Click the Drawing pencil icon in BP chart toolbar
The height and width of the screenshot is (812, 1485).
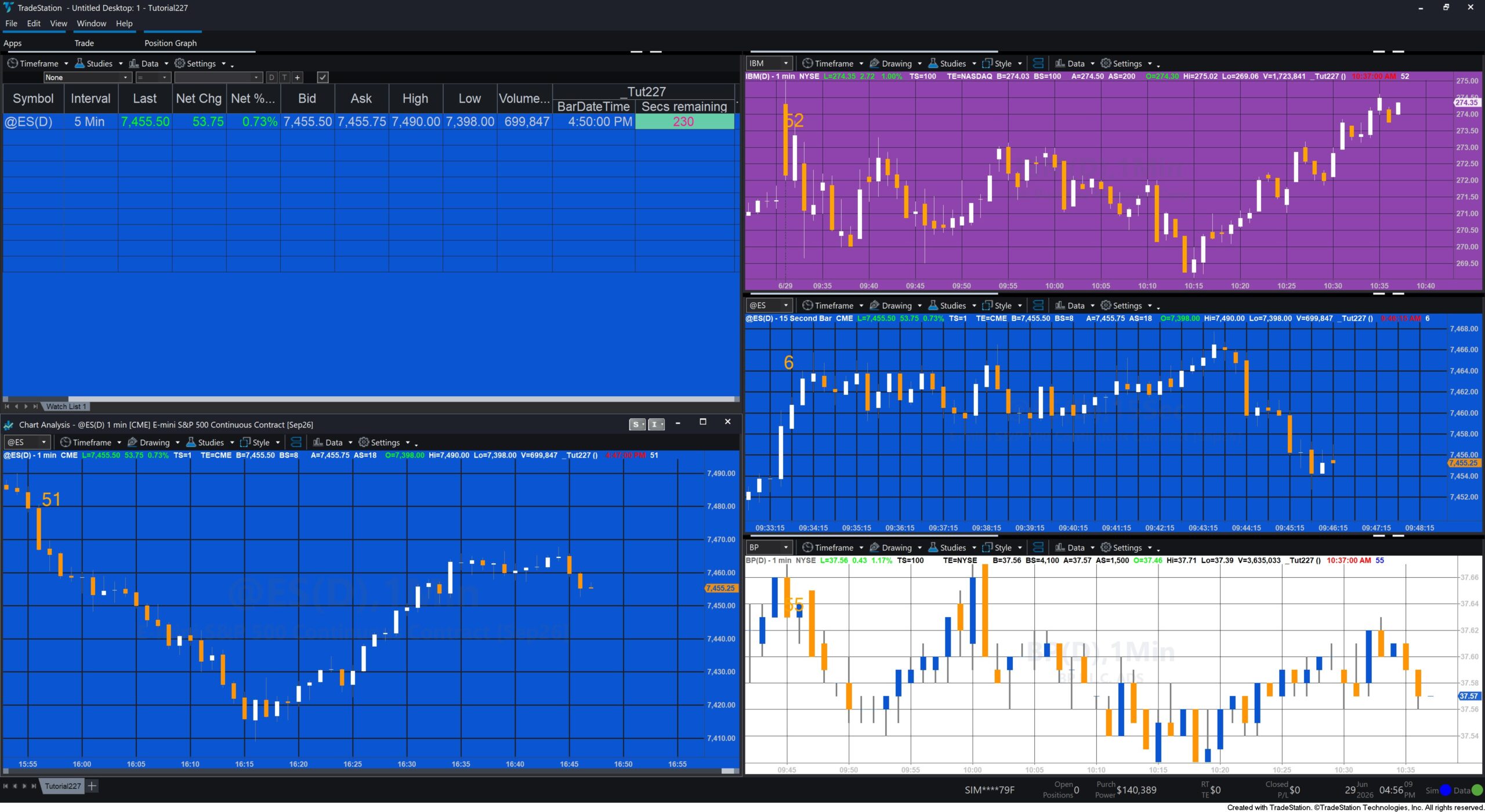874,548
